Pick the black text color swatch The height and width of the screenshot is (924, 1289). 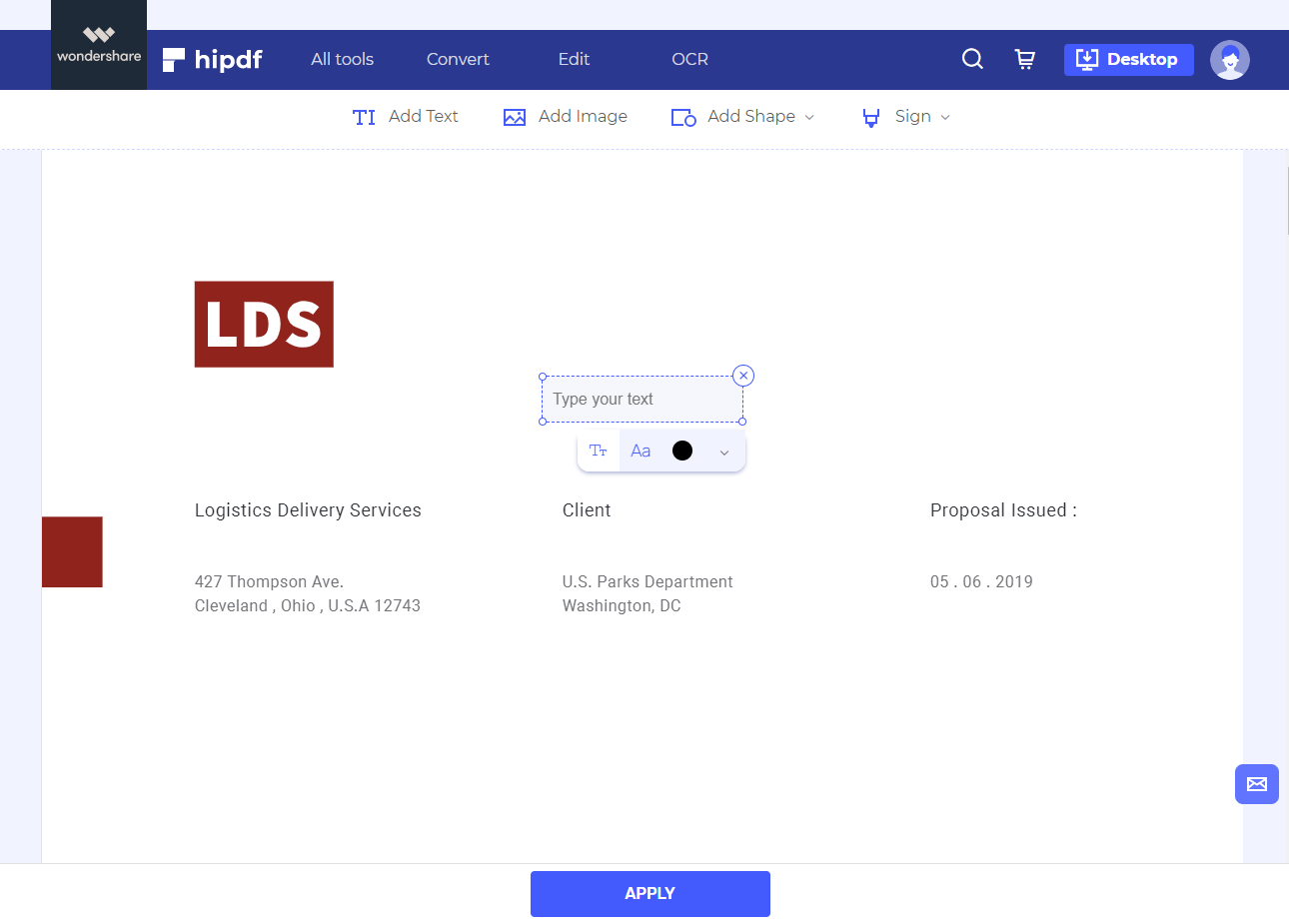(682, 451)
